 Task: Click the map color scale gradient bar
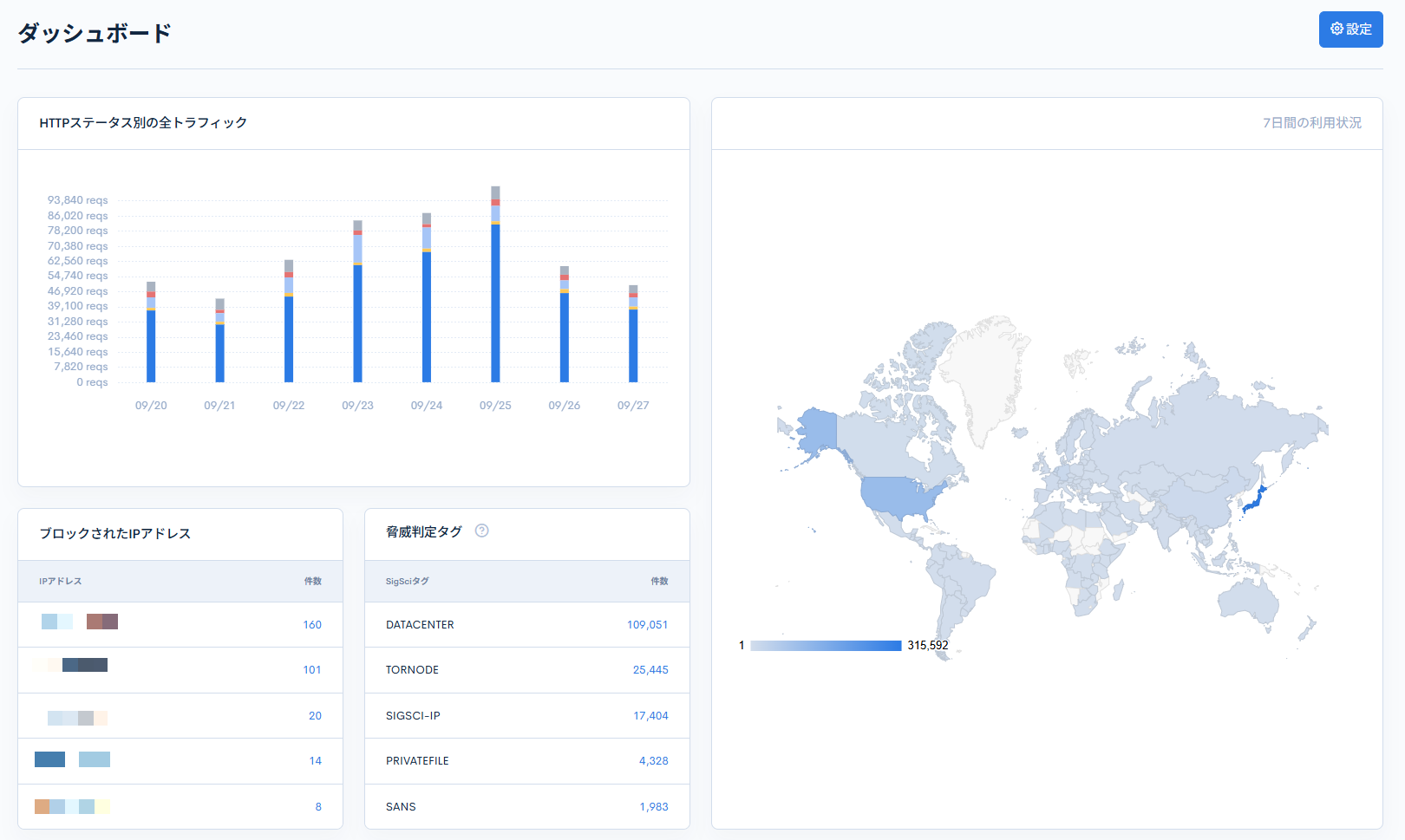point(826,646)
